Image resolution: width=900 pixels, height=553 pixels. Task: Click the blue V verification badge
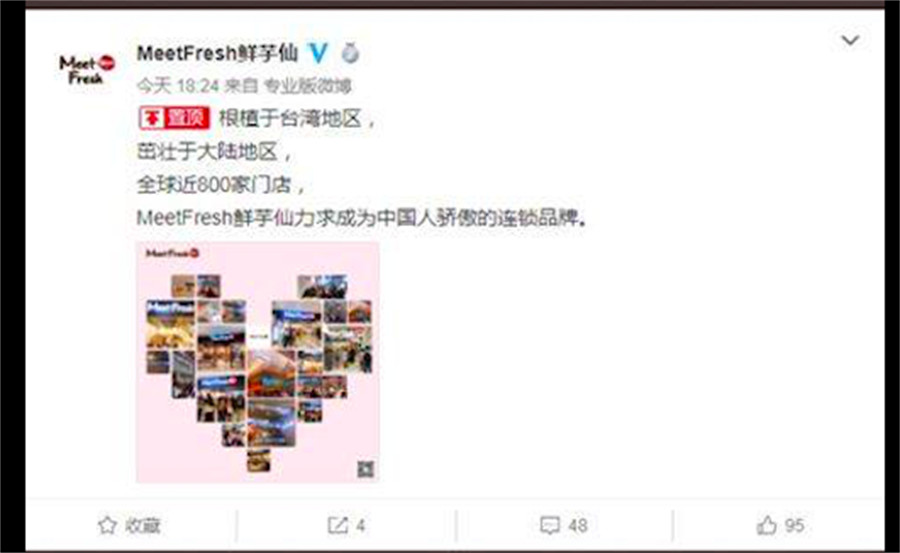click(317, 53)
